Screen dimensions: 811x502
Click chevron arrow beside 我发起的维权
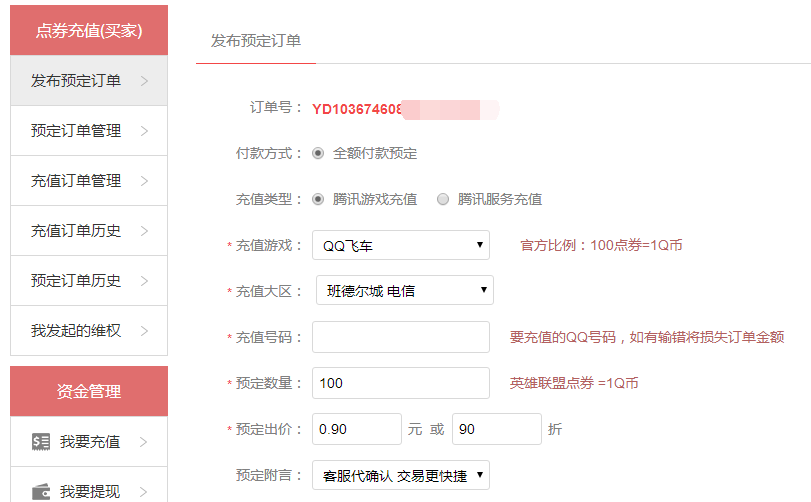pyautogui.click(x=144, y=331)
